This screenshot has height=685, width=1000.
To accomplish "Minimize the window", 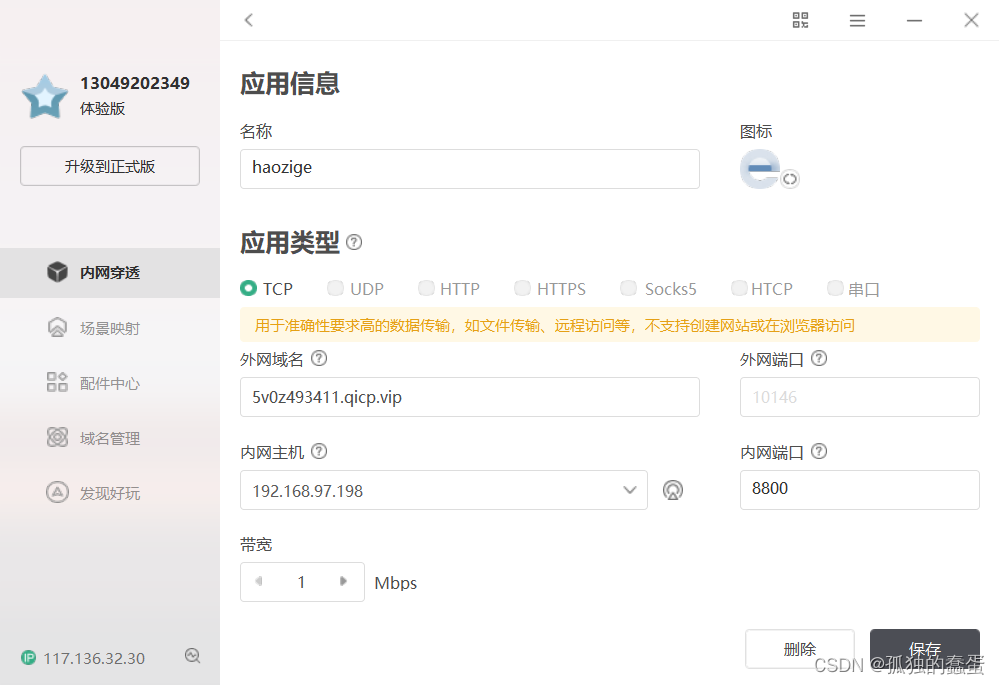I will coord(914,20).
